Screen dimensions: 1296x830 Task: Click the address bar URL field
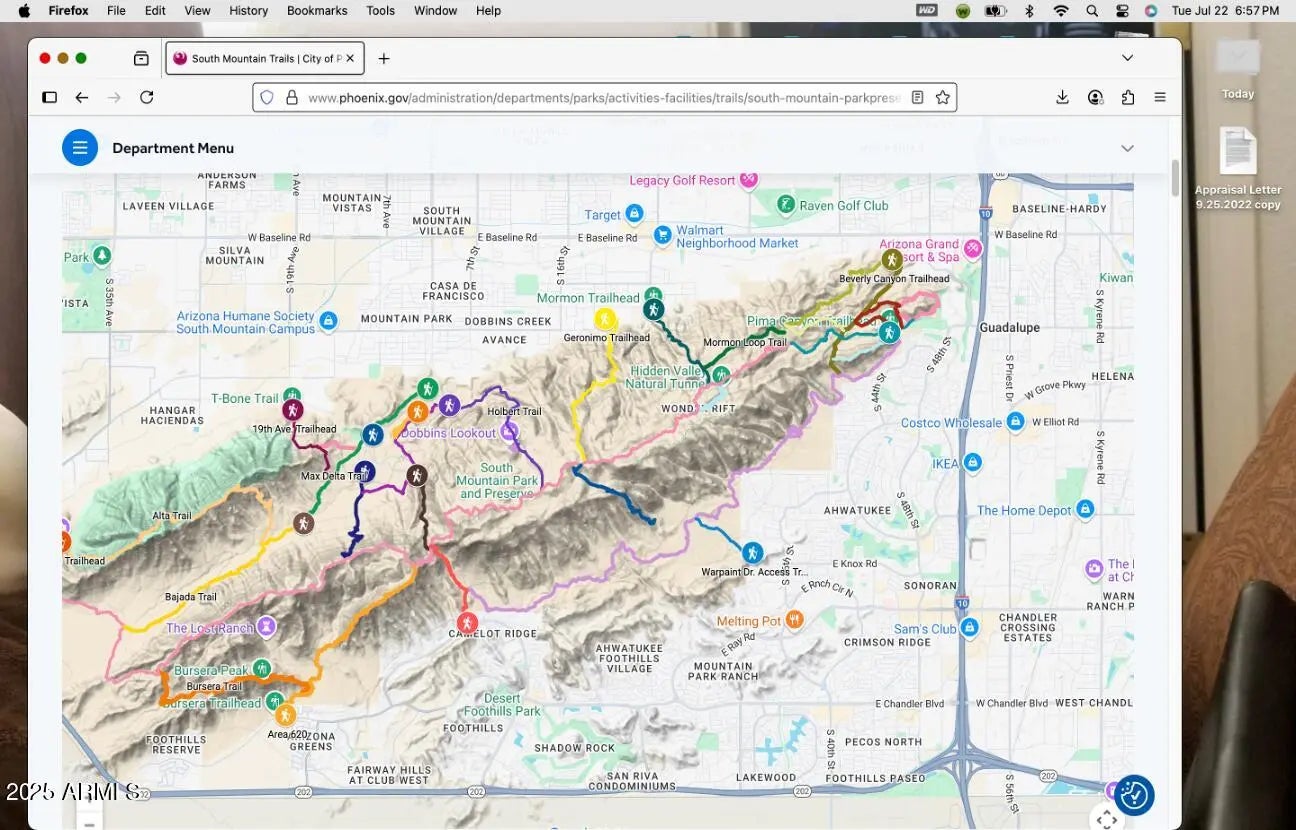pos(600,98)
